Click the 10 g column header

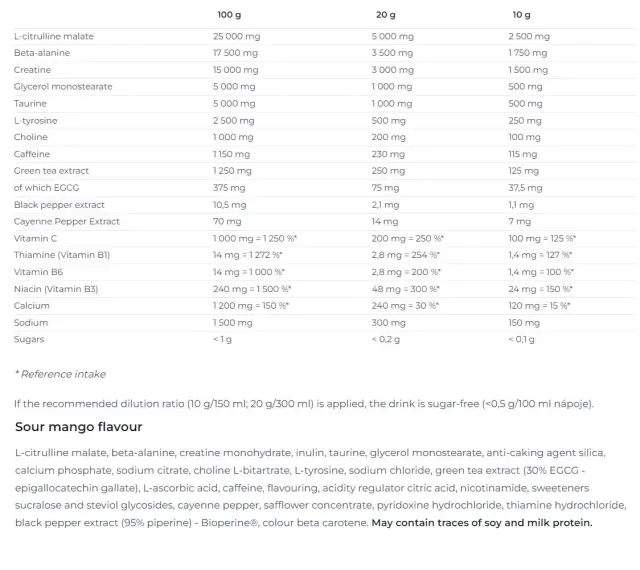[522, 15]
